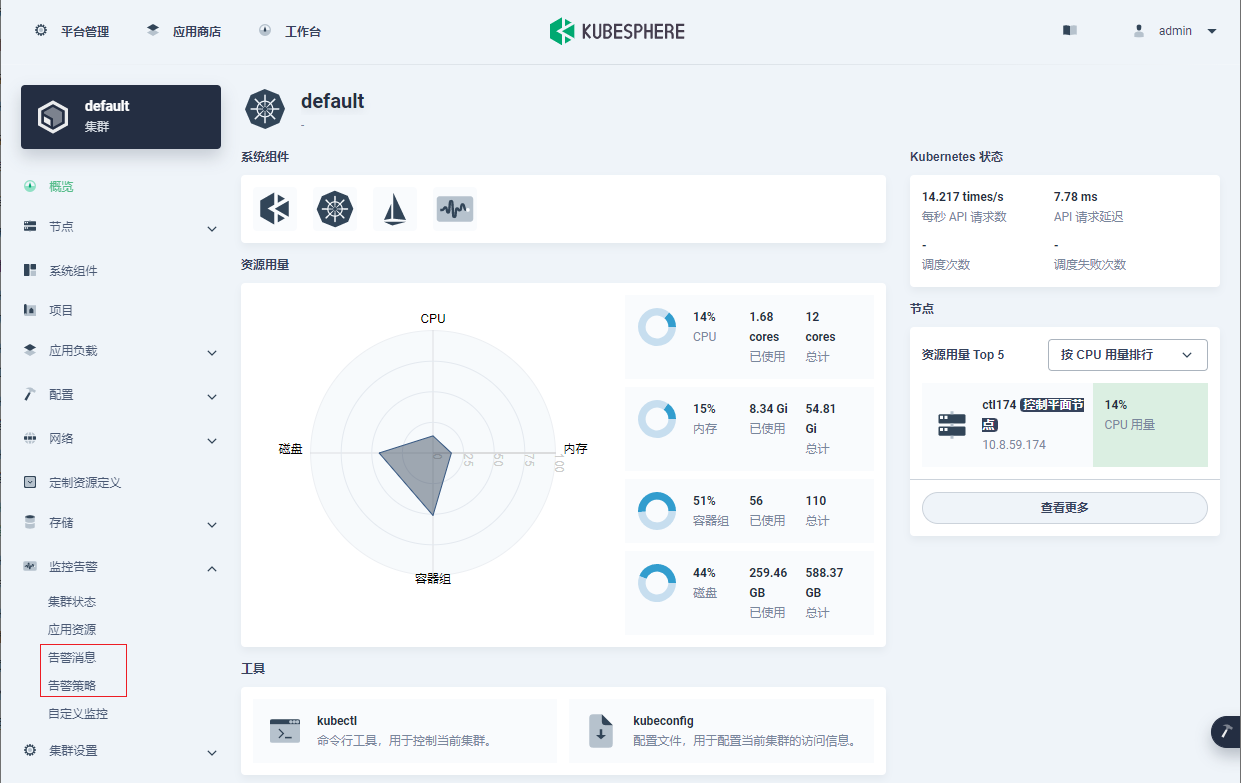The width and height of the screenshot is (1241, 783).
Task: Open 告警策略 submenu item
Action: [x=72, y=686]
